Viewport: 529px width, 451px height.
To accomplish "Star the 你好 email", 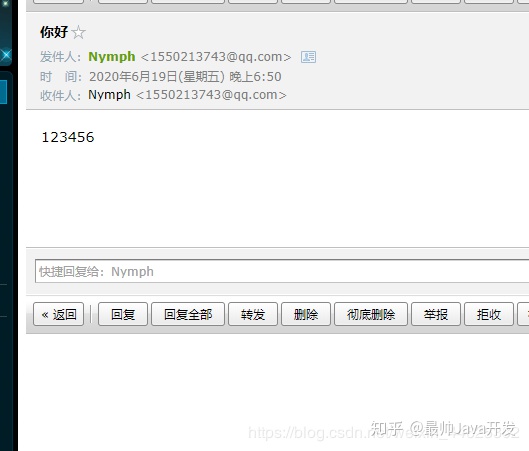I will point(79,33).
